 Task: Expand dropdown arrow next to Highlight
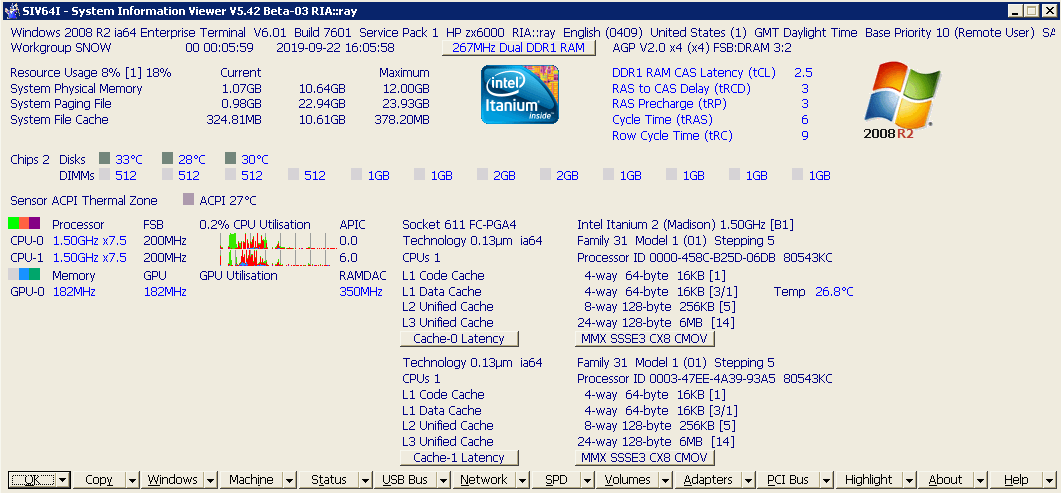tap(909, 479)
